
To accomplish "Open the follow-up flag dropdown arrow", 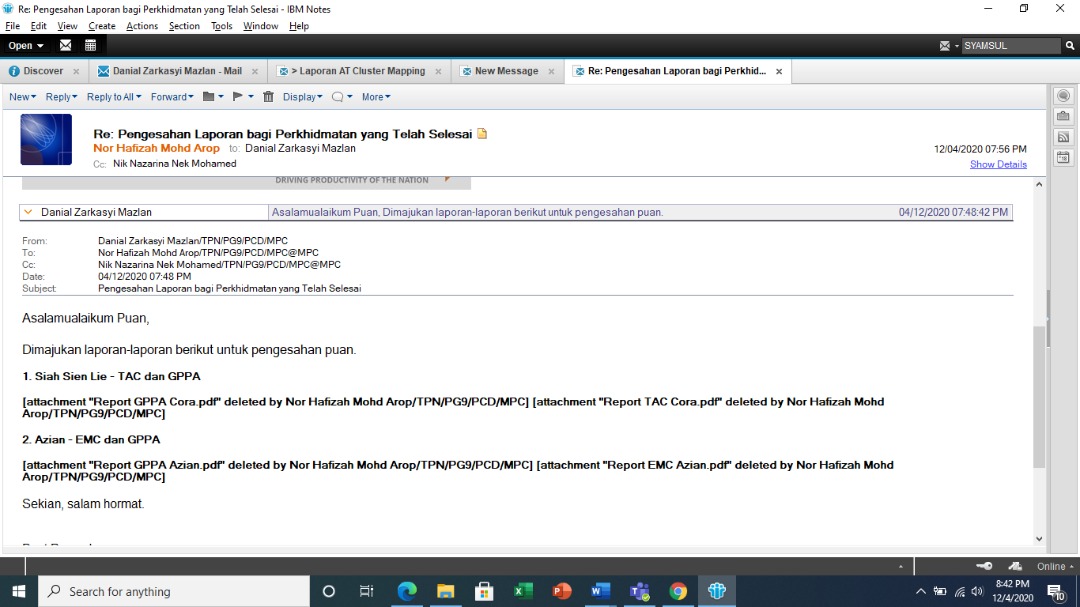I will (x=251, y=97).
